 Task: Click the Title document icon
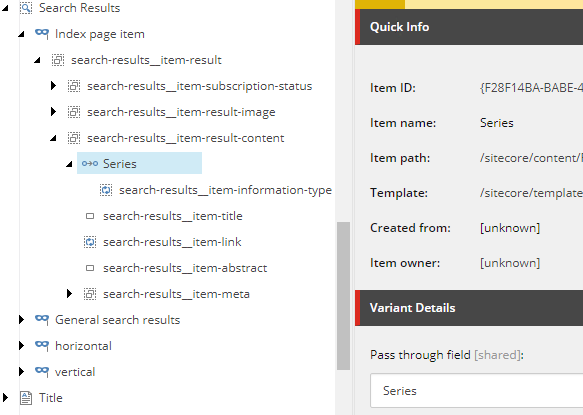(x=26, y=398)
